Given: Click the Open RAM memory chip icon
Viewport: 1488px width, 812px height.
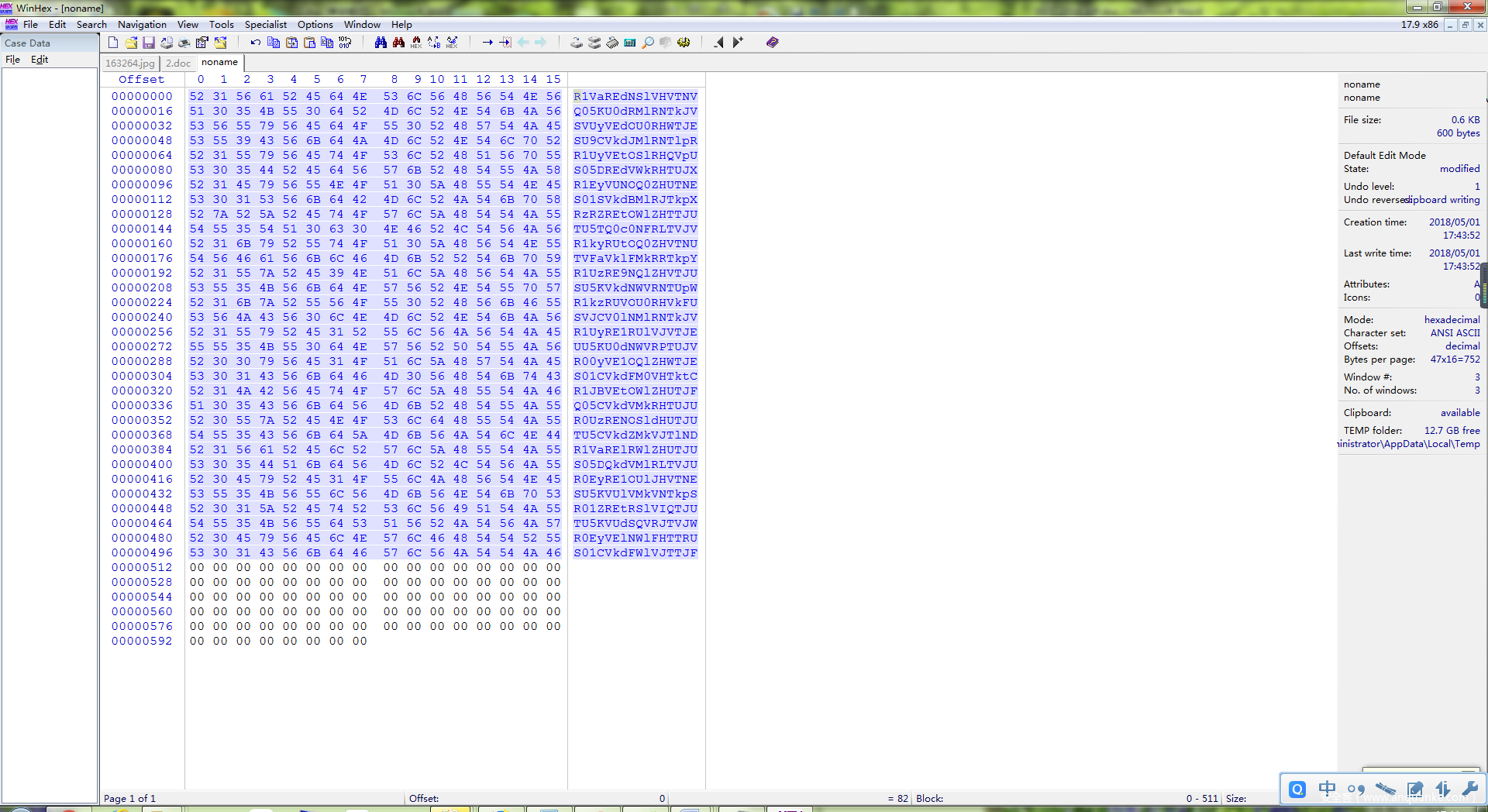Looking at the screenshot, I should click(612, 43).
